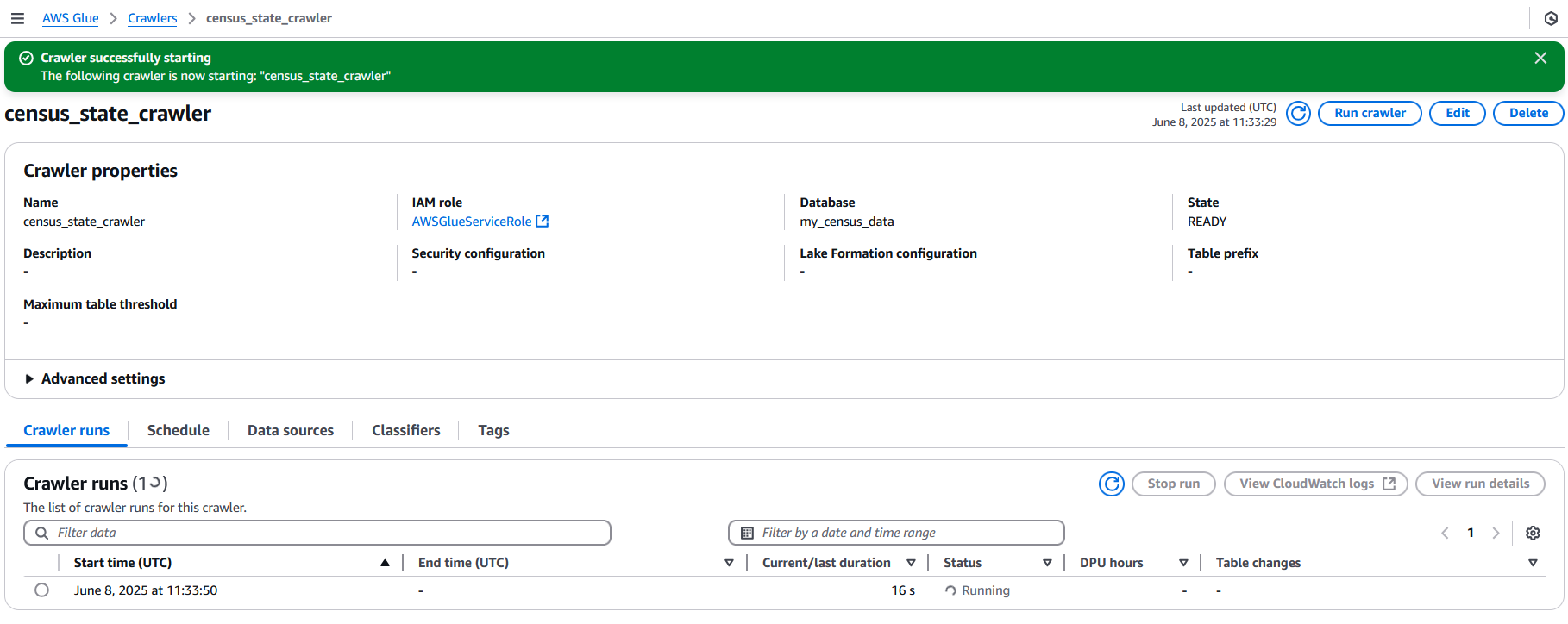Refresh crawler details next to Run crawler

pos(1298,114)
